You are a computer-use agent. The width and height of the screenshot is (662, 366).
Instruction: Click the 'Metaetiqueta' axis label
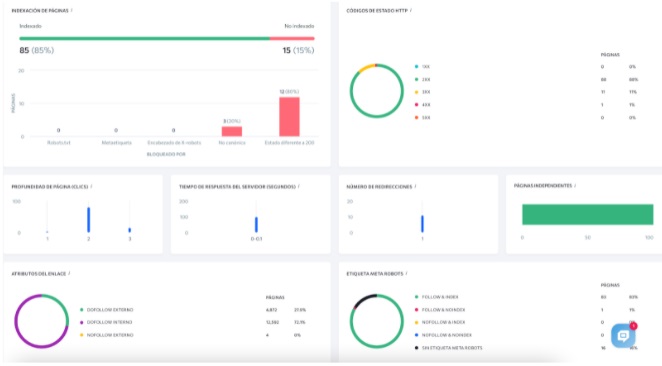117,143
